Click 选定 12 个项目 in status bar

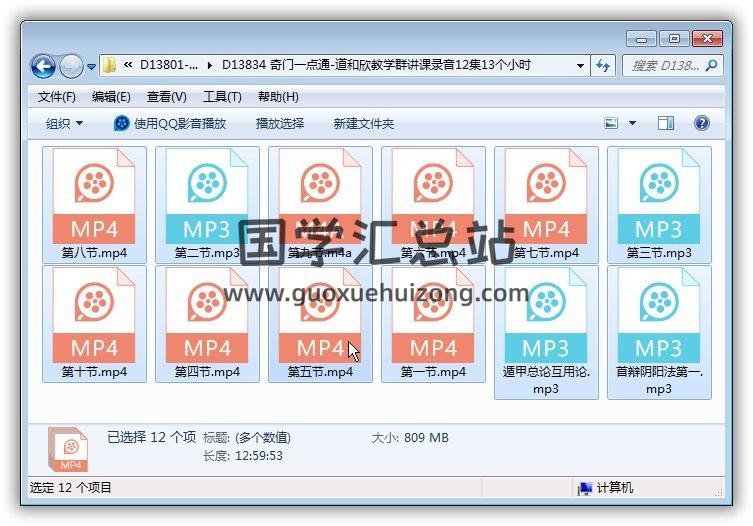click(71, 488)
